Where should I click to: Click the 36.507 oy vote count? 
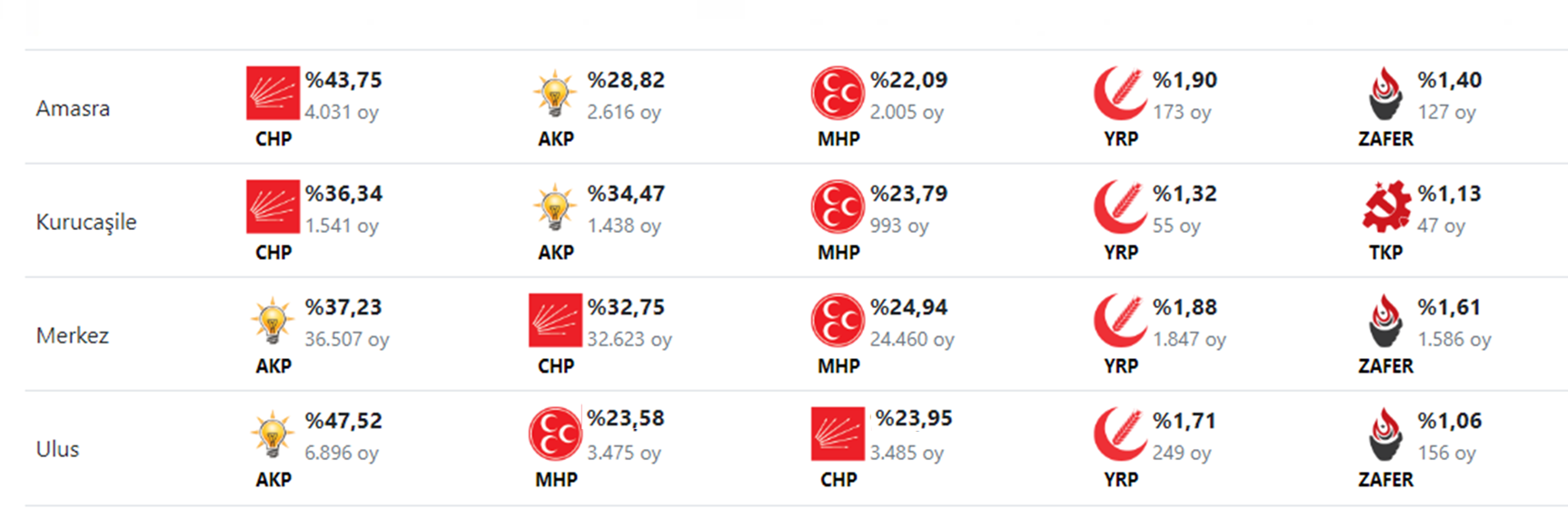(347, 339)
